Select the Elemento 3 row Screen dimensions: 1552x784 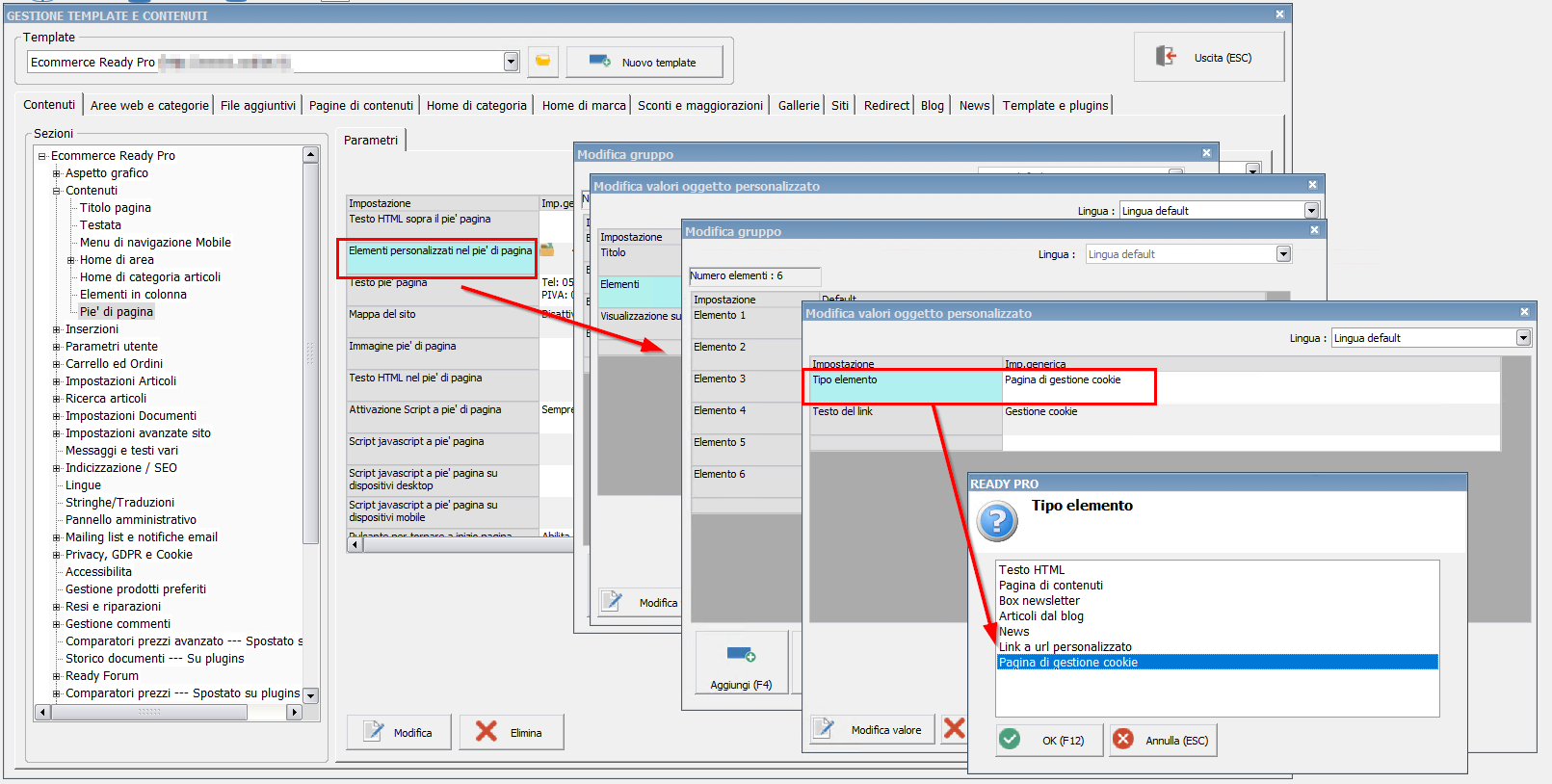tap(747, 386)
